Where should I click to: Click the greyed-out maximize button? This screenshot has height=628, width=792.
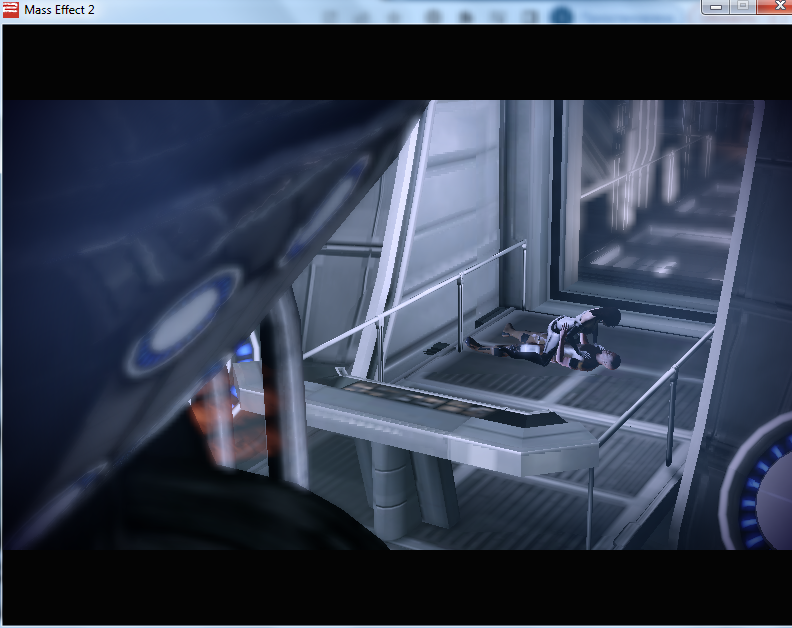[742, 6]
